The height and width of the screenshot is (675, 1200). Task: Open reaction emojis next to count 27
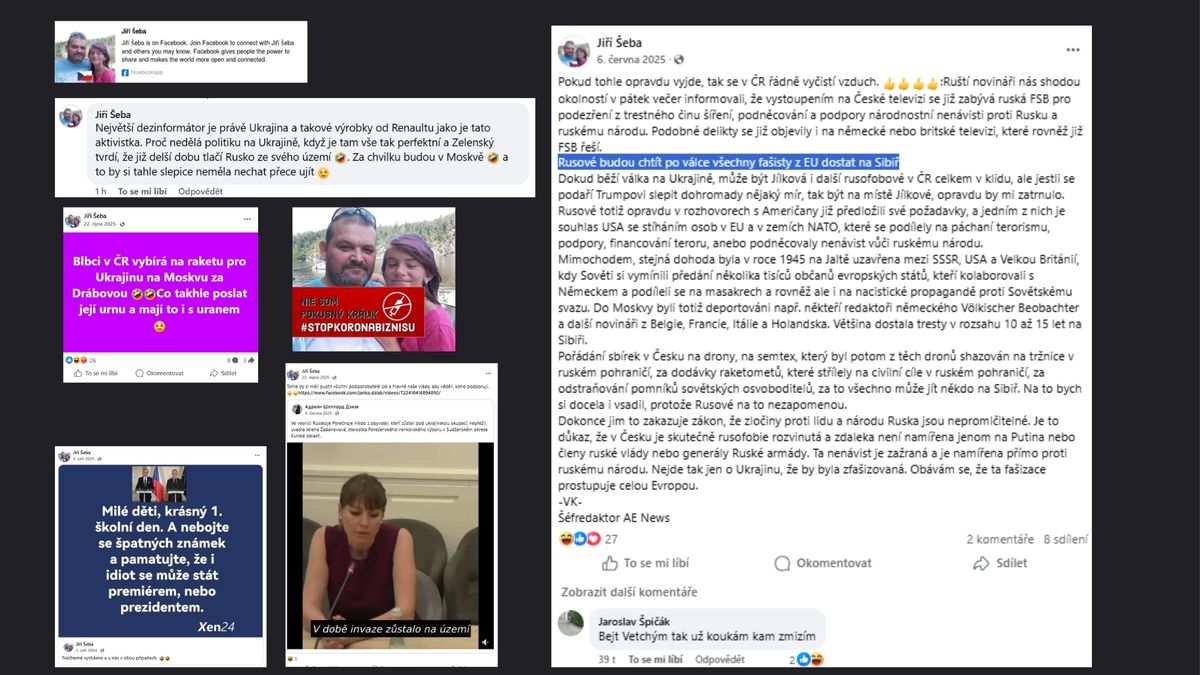point(580,539)
